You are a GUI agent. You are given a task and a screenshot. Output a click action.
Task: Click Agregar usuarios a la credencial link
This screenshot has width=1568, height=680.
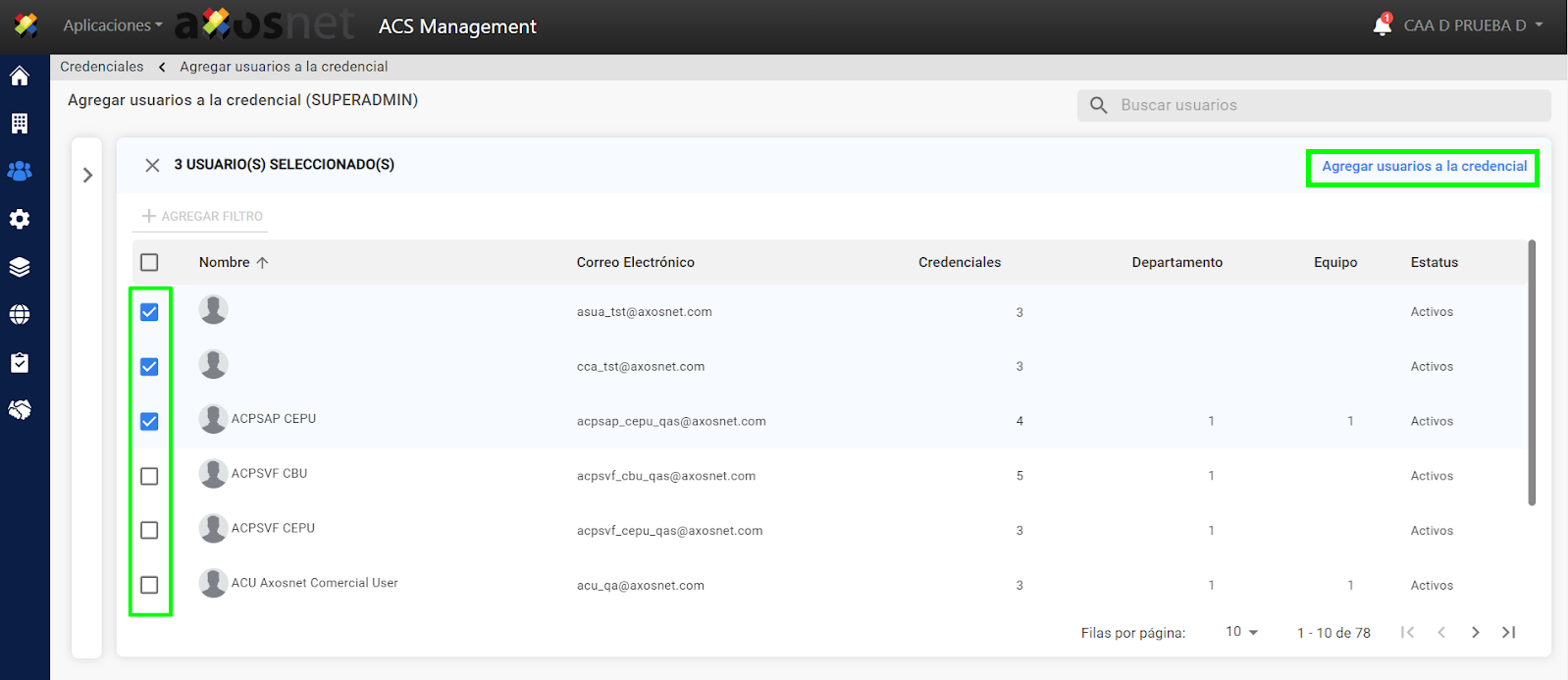1424,167
